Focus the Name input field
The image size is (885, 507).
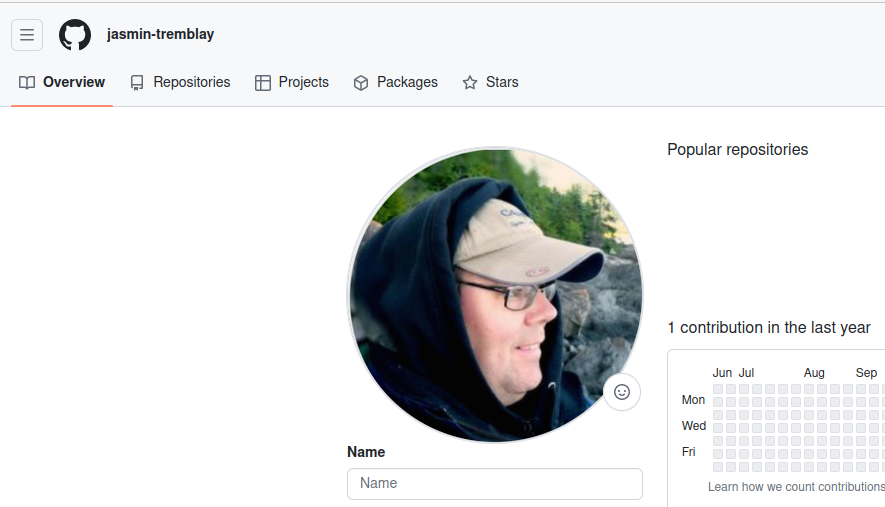(494, 484)
